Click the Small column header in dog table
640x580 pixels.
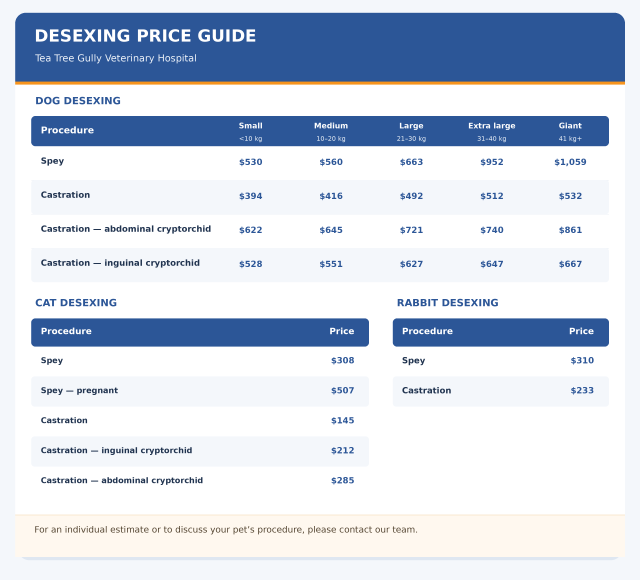click(x=251, y=126)
